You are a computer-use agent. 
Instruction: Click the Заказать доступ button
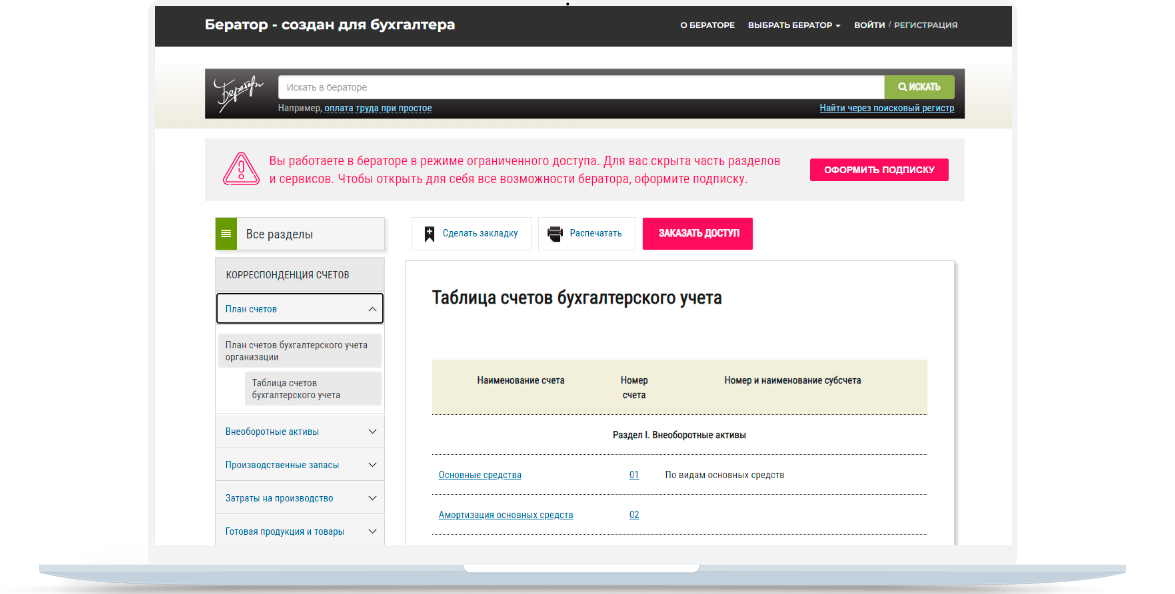(698, 234)
